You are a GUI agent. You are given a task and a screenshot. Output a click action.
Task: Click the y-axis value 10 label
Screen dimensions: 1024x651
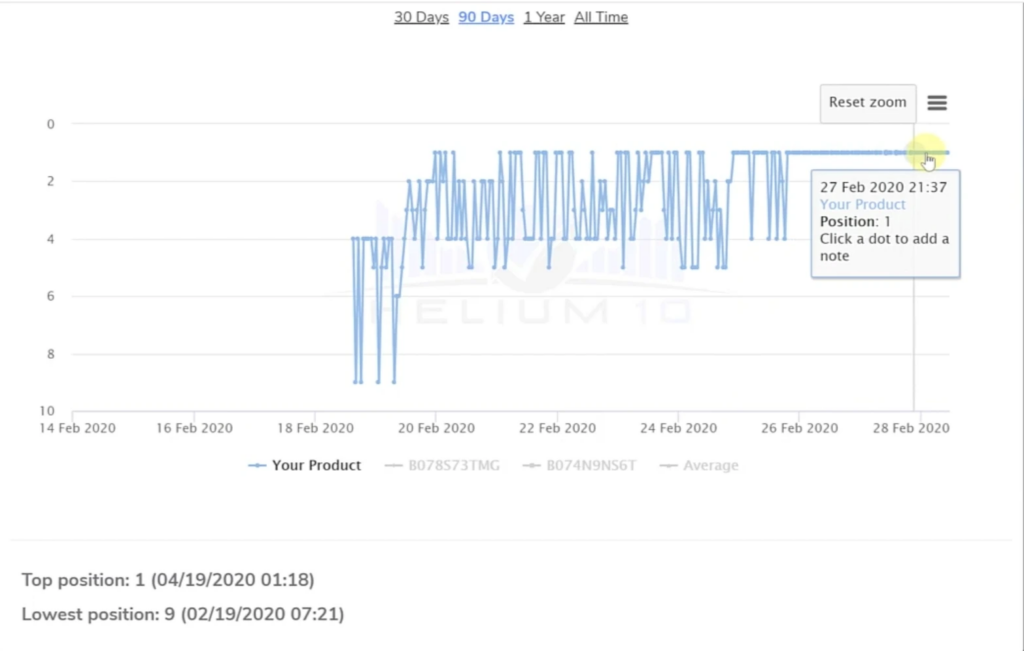click(x=47, y=411)
